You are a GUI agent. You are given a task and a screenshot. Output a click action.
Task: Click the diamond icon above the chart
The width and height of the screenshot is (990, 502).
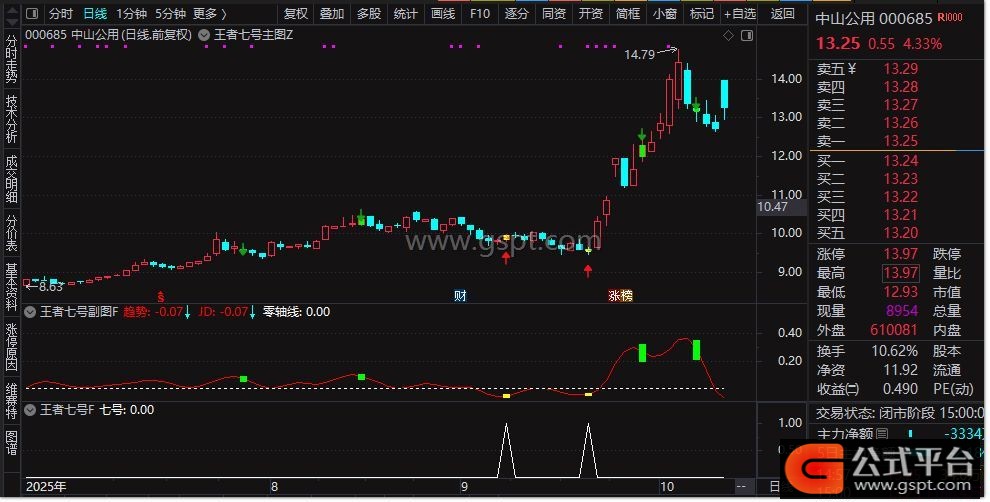click(x=727, y=35)
